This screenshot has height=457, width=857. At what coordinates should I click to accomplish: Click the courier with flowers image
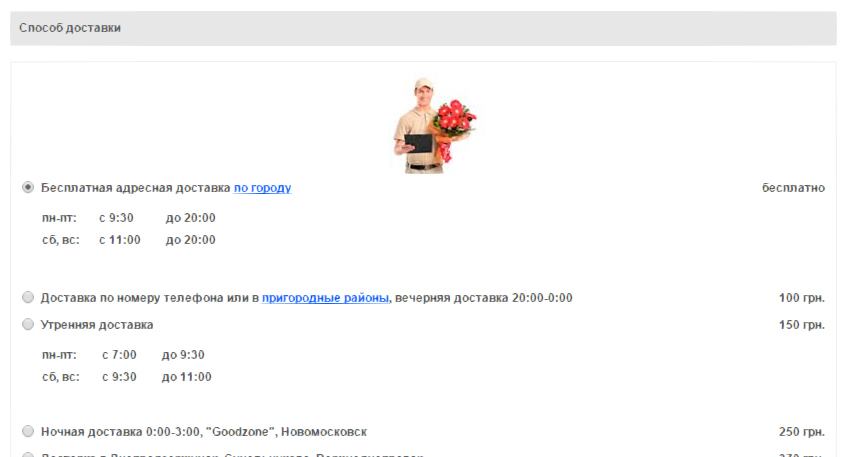click(435, 126)
